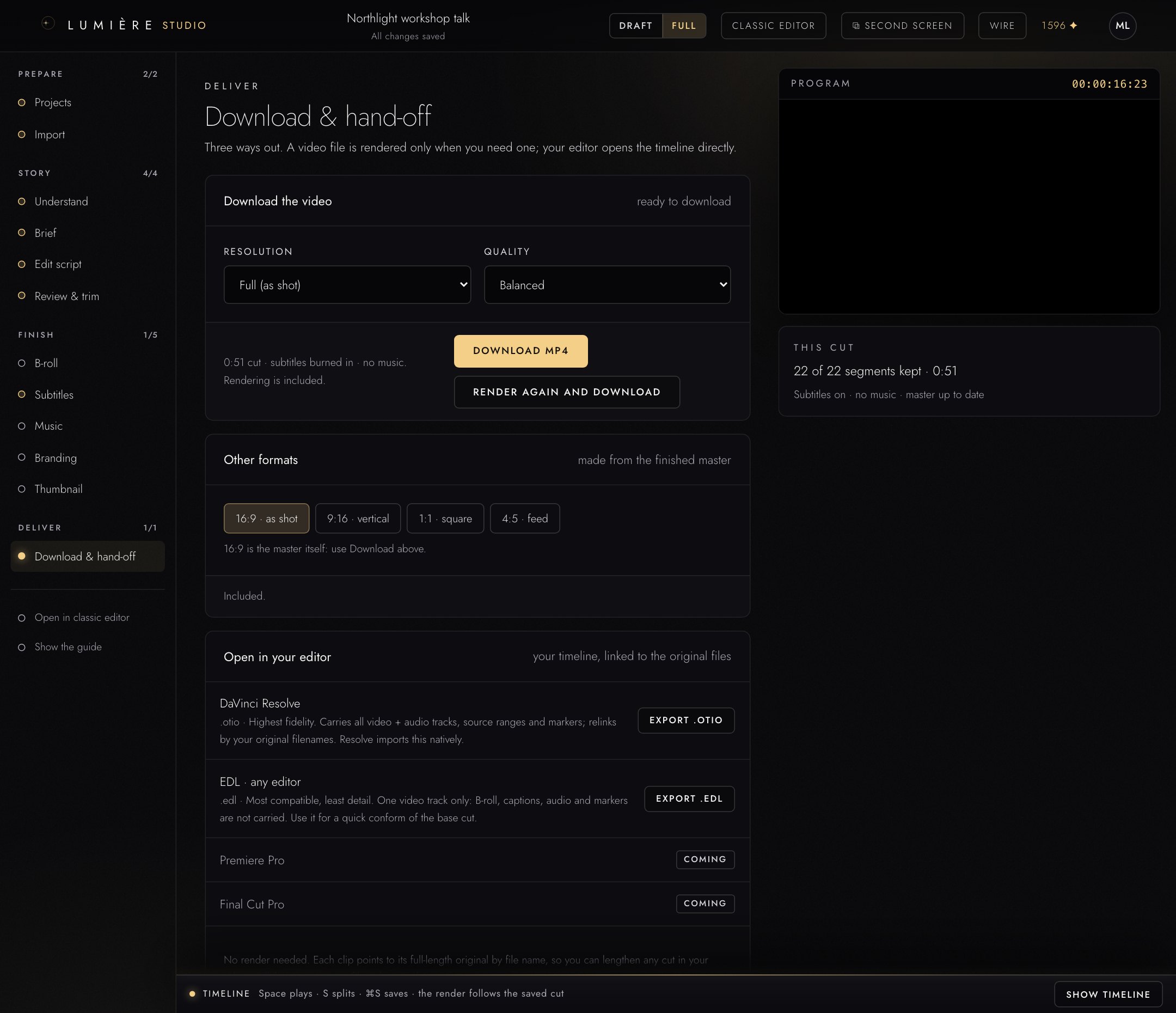This screenshot has height=1013, width=1176.
Task: Click the status dot beside Thumbnail
Action: [x=22, y=489]
